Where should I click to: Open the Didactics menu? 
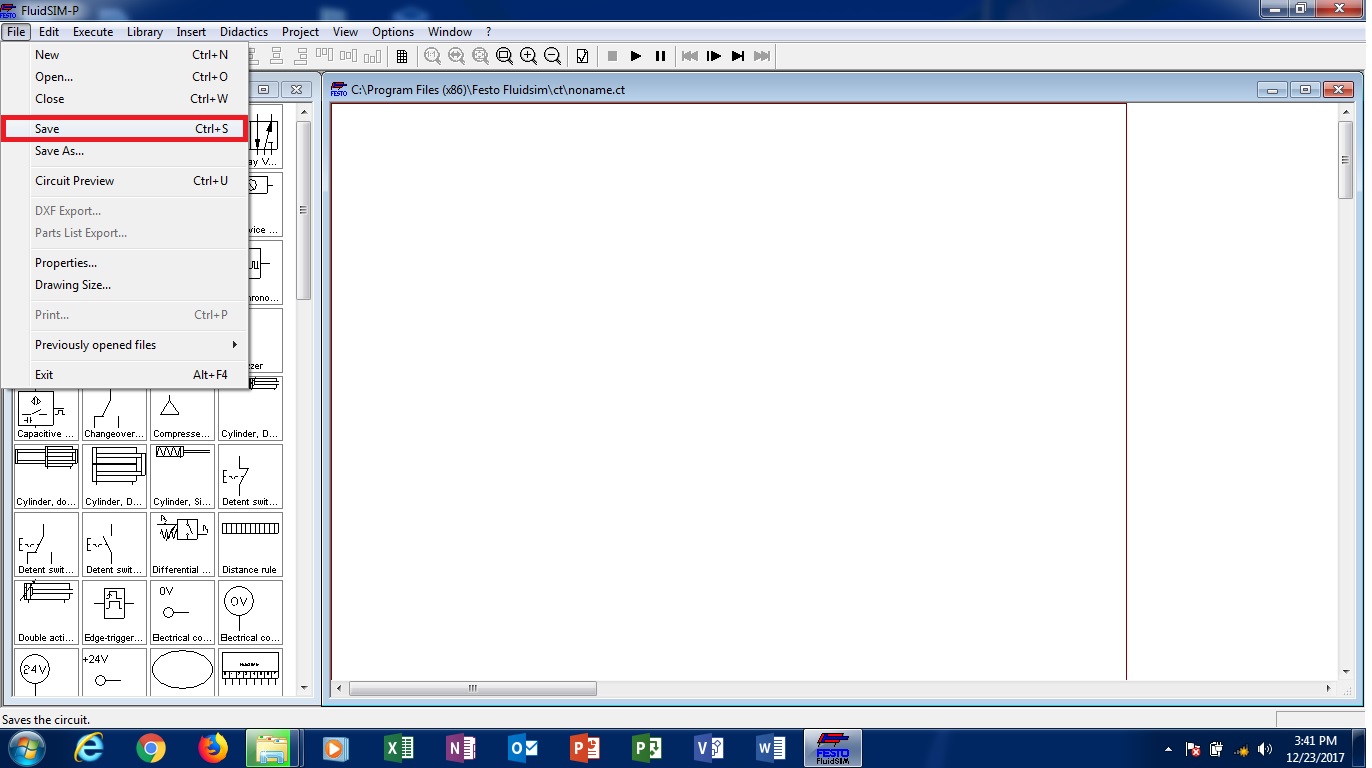(246, 32)
